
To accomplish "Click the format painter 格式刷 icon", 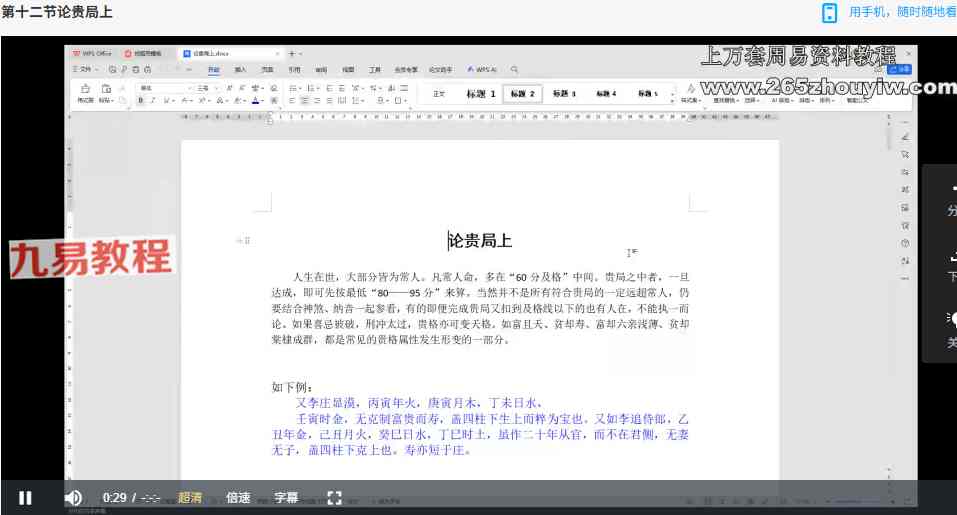I will (x=85, y=94).
